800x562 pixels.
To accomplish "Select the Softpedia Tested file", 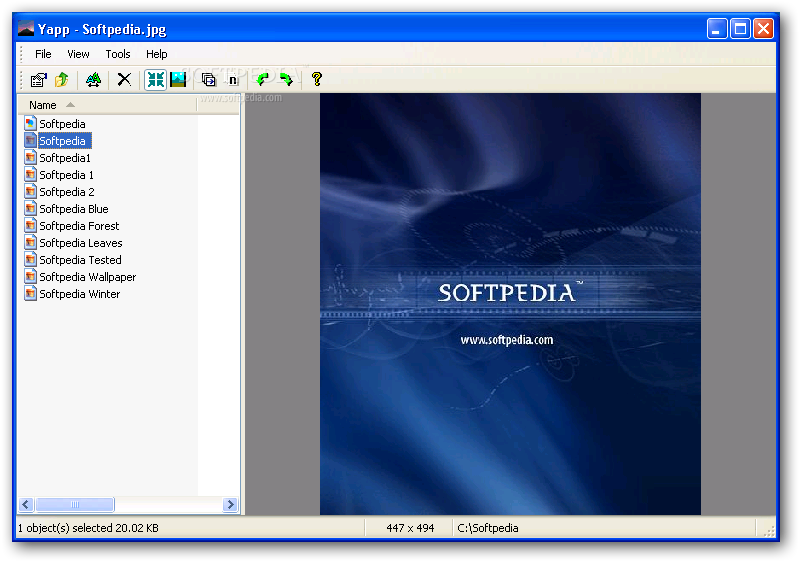I will [x=80, y=260].
